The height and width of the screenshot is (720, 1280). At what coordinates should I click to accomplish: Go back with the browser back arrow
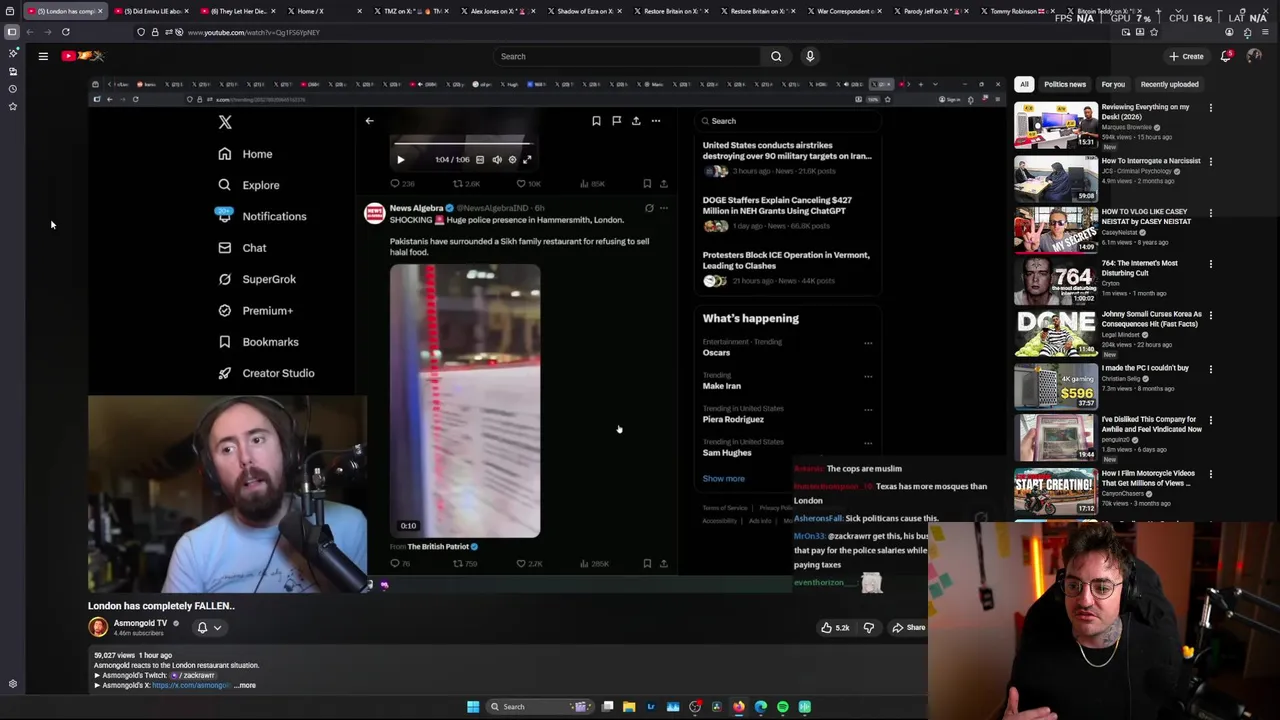coord(29,32)
